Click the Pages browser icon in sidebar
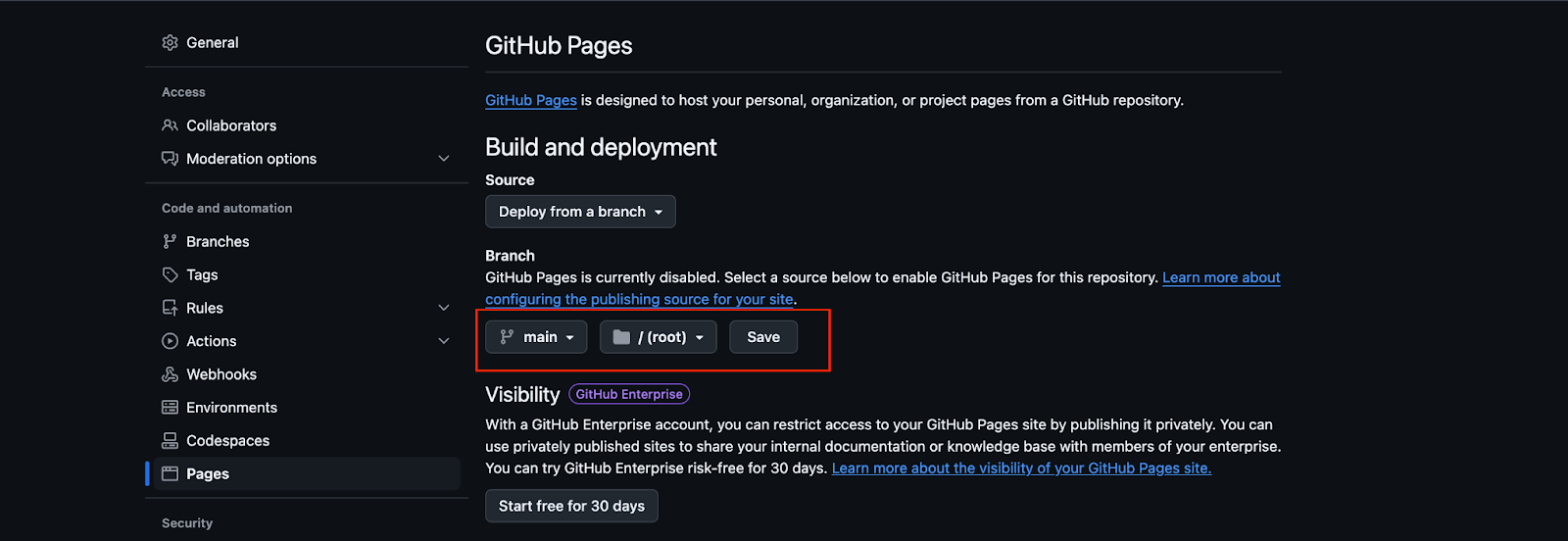1568x541 pixels. (x=170, y=474)
